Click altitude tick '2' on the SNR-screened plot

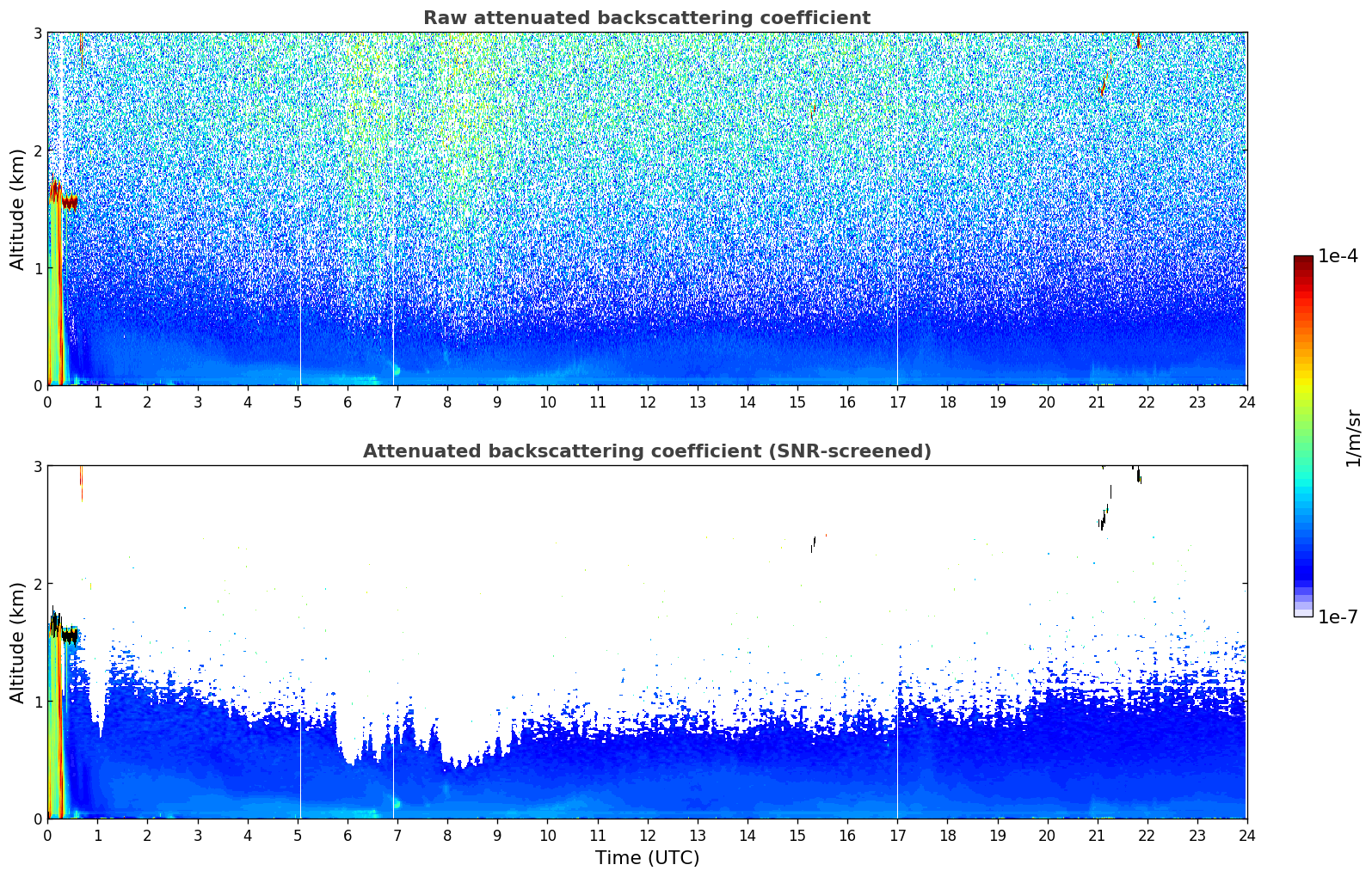pos(37,584)
